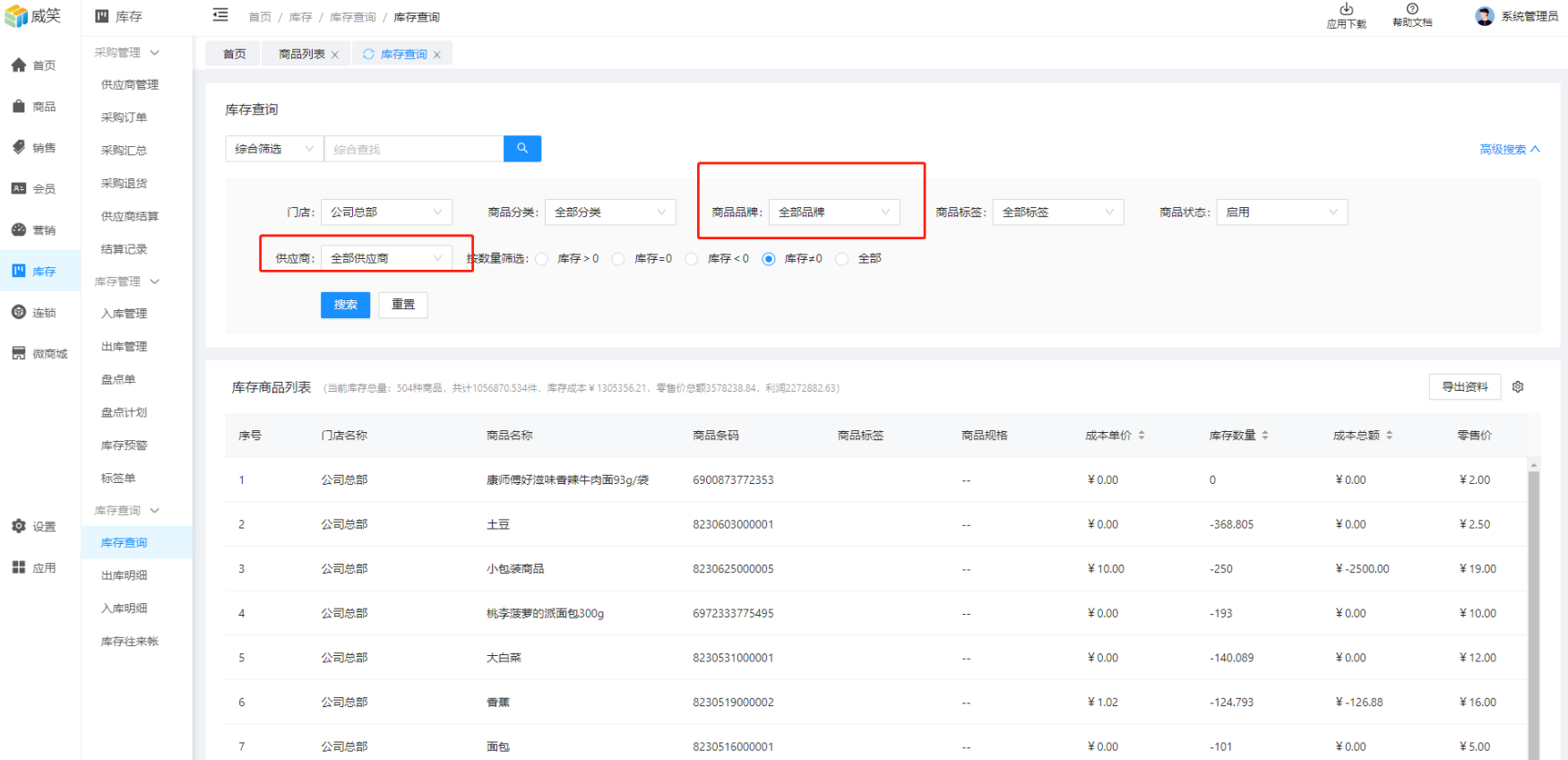Open the 门店 公司总部 dropdown

[385, 212]
